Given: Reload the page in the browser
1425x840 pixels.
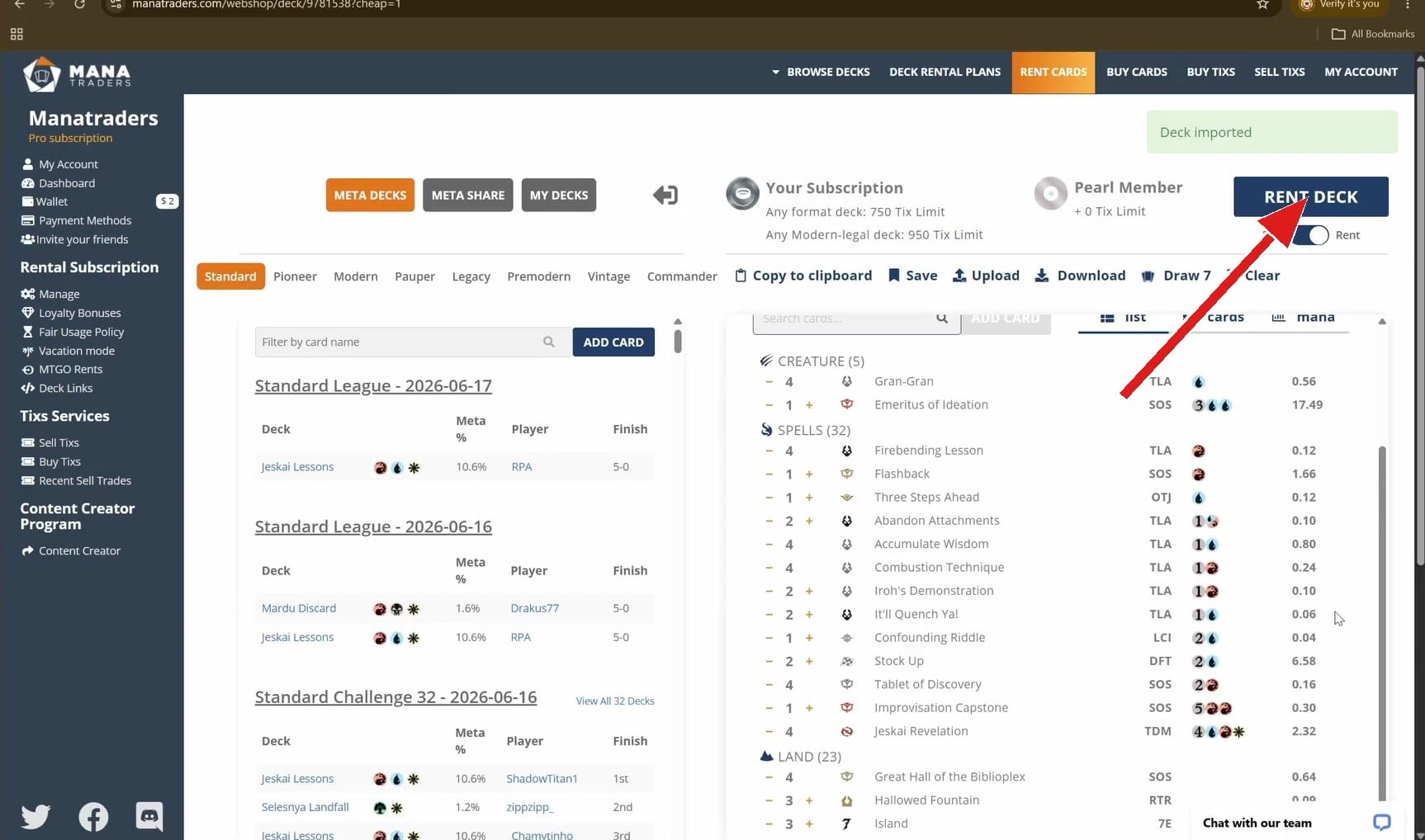Looking at the screenshot, I should (79, 5).
